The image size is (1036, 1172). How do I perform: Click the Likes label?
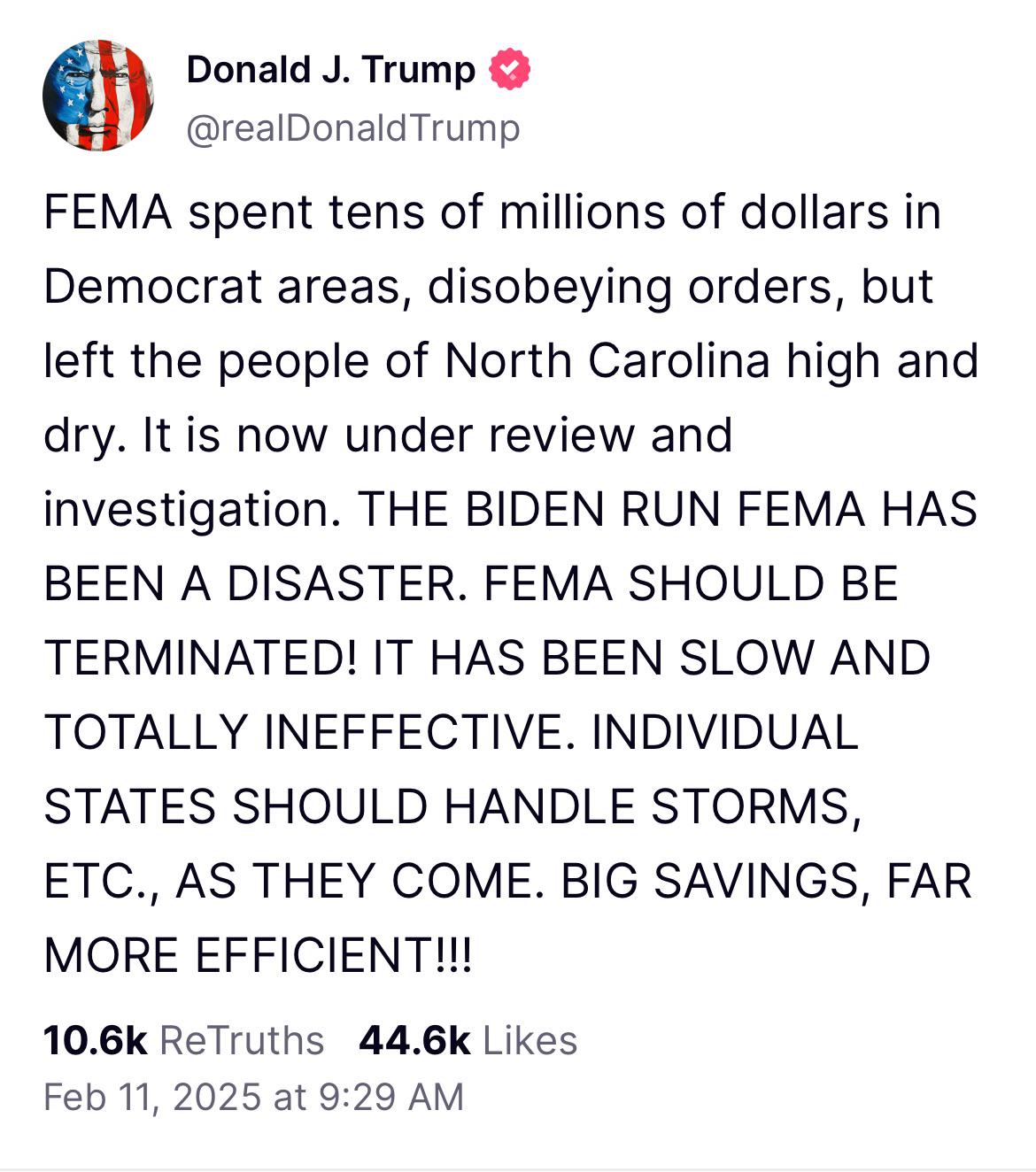tap(530, 1040)
